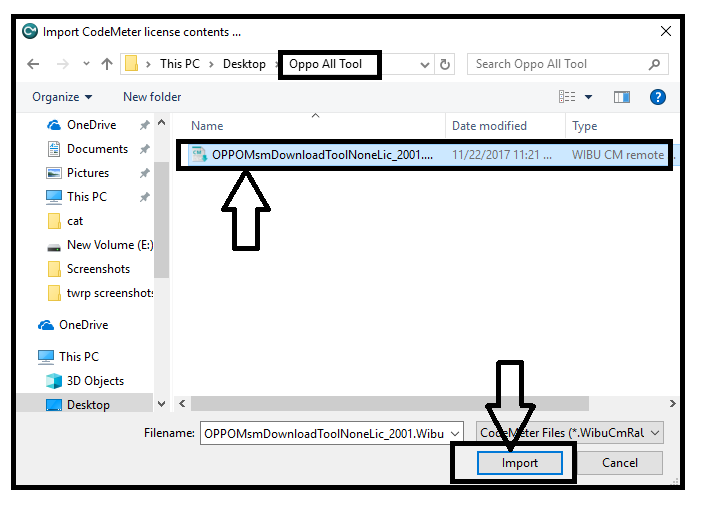This screenshot has width=701, height=514.
Task: Click the '11/22/2017 11:21' date cell
Action: pyautogui.click(x=502, y=155)
